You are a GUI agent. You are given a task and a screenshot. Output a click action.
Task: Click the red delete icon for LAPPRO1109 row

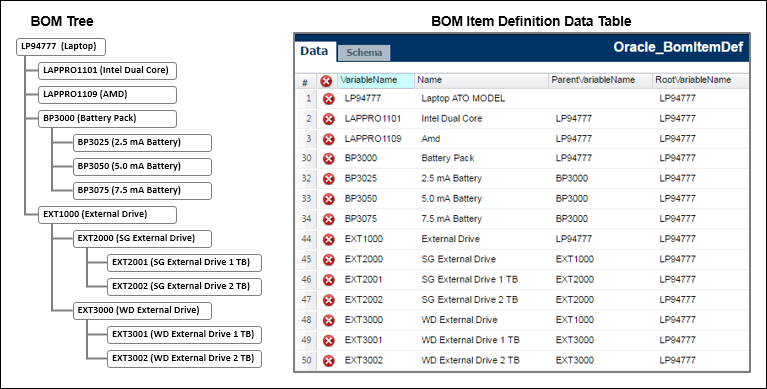coord(329,139)
